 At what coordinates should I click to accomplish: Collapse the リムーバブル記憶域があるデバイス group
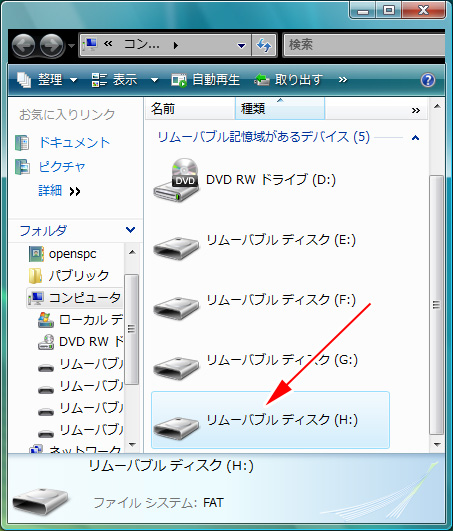coord(415,137)
